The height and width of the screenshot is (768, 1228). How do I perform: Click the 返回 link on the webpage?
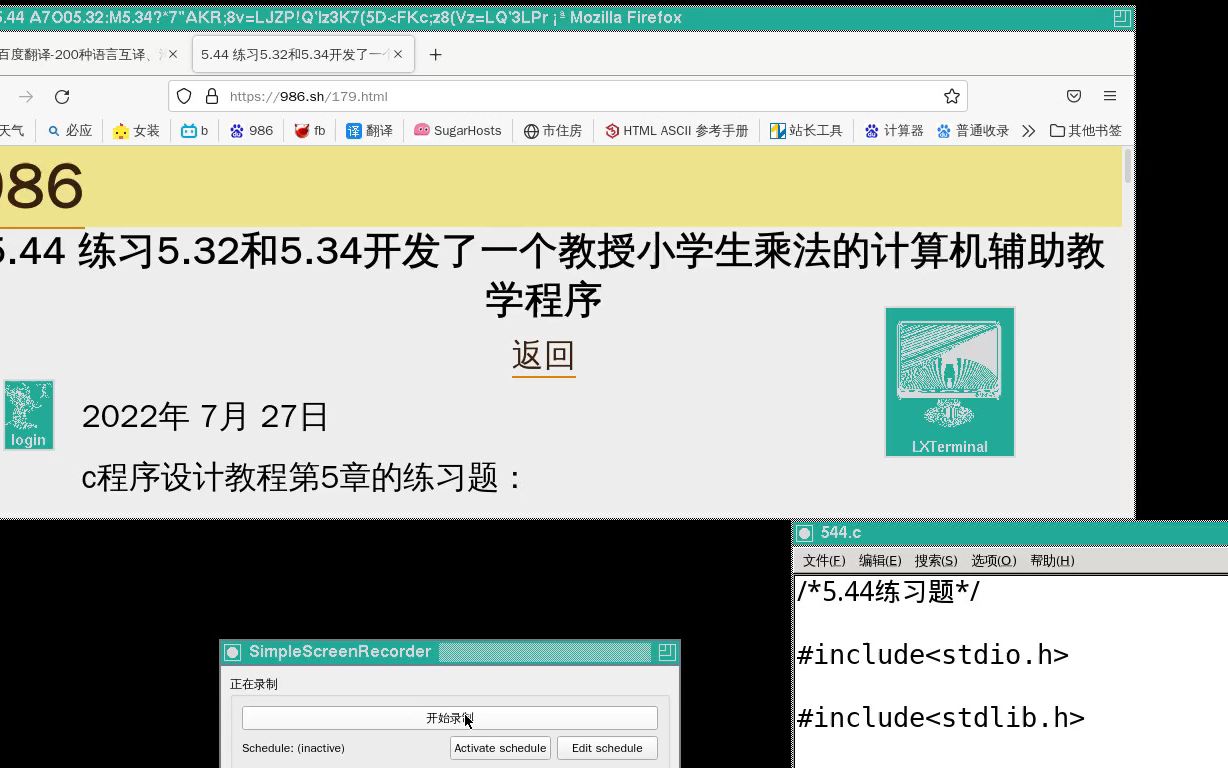pos(543,355)
